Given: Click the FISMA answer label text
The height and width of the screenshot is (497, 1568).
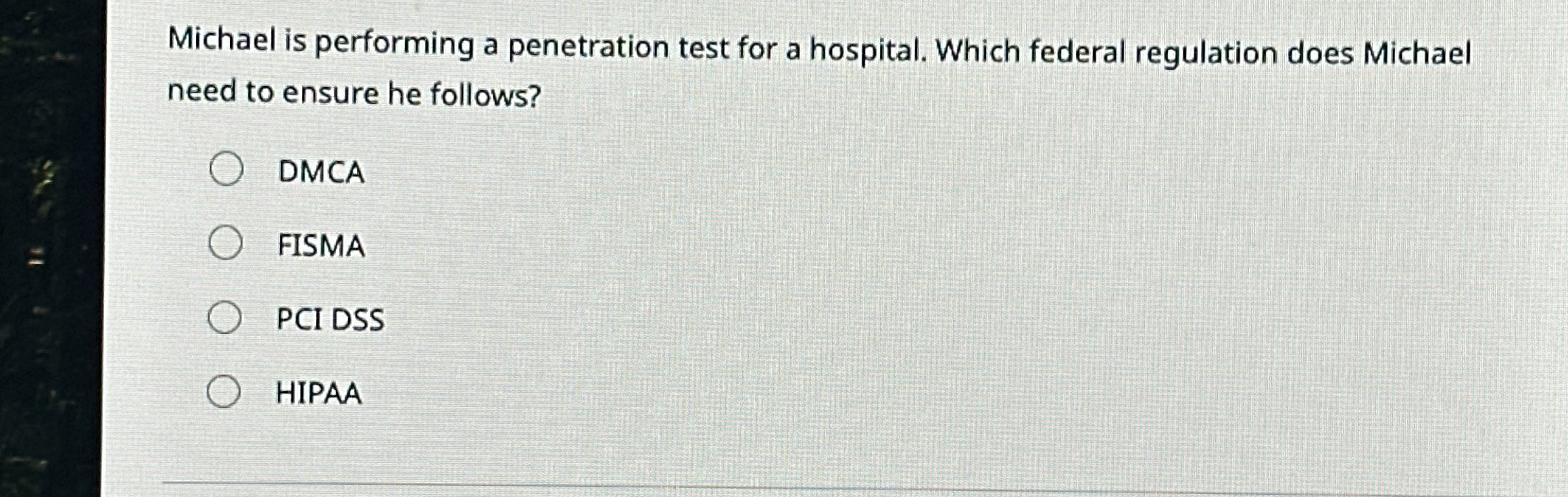Looking at the screenshot, I should (321, 245).
